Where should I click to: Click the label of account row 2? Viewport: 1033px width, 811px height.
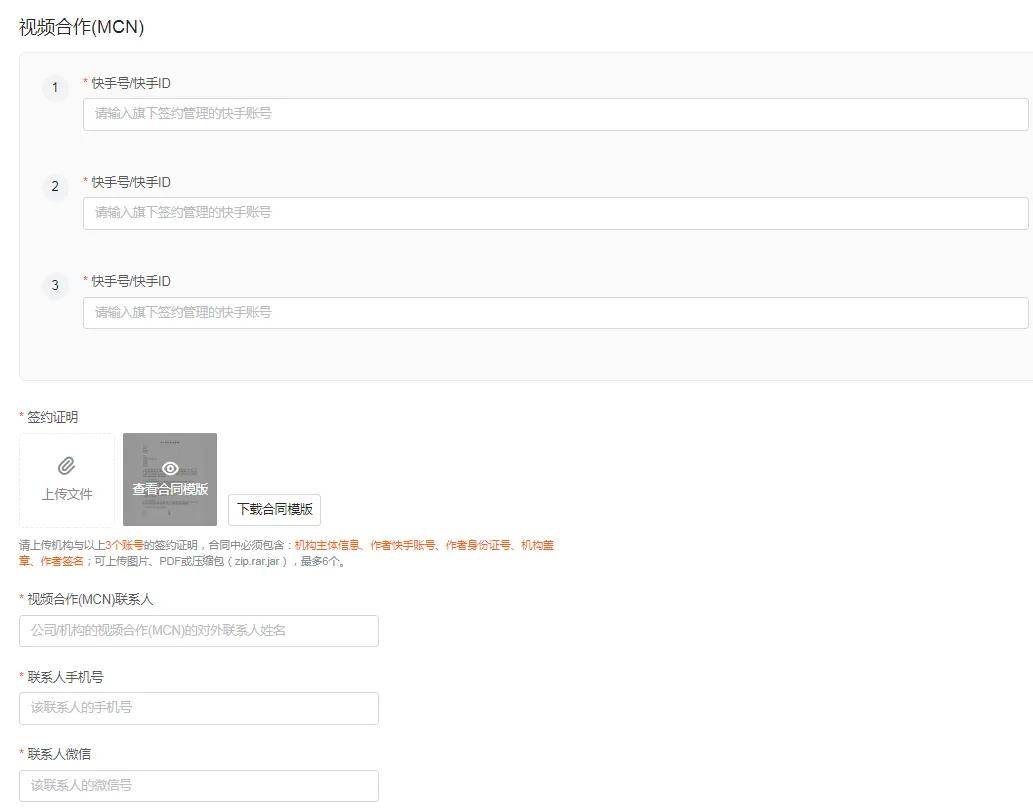coord(130,182)
